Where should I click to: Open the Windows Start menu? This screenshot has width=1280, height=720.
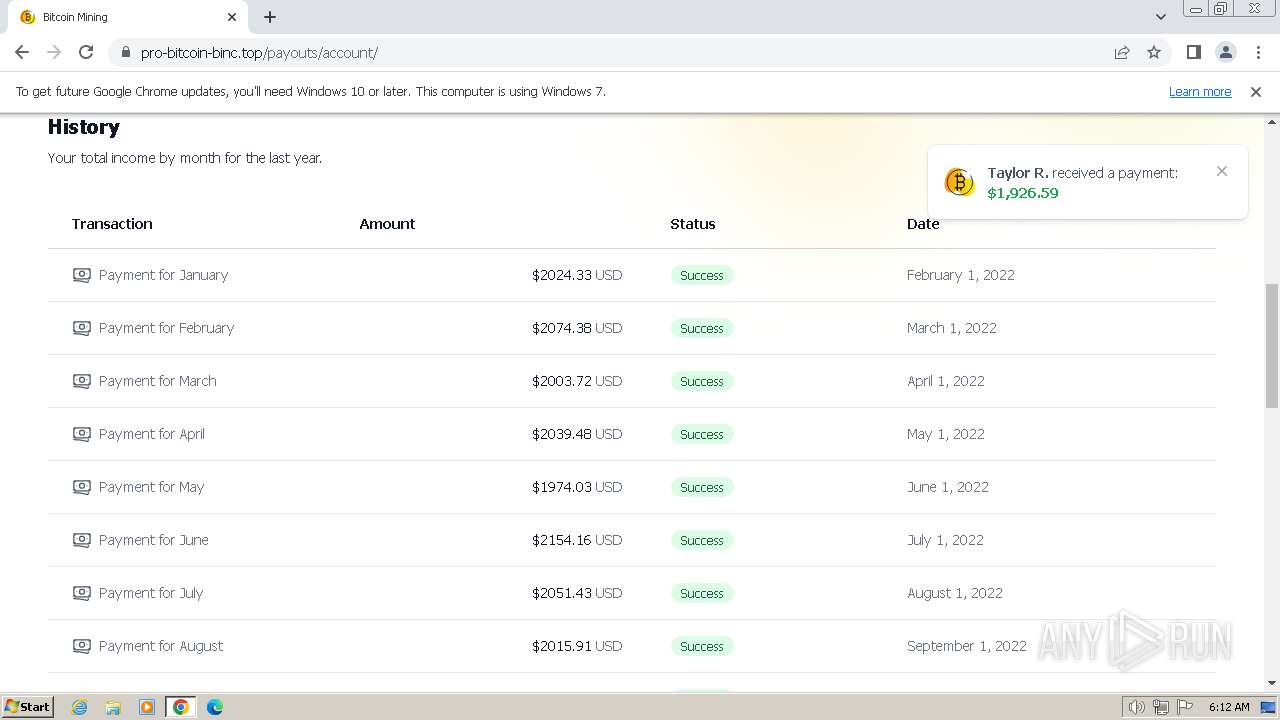click(28, 707)
